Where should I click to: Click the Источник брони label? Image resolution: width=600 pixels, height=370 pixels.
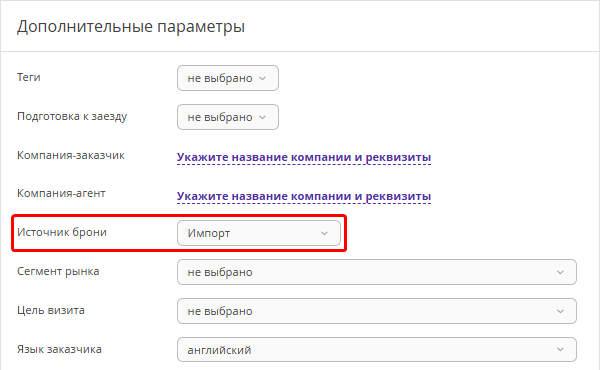click(x=62, y=232)
